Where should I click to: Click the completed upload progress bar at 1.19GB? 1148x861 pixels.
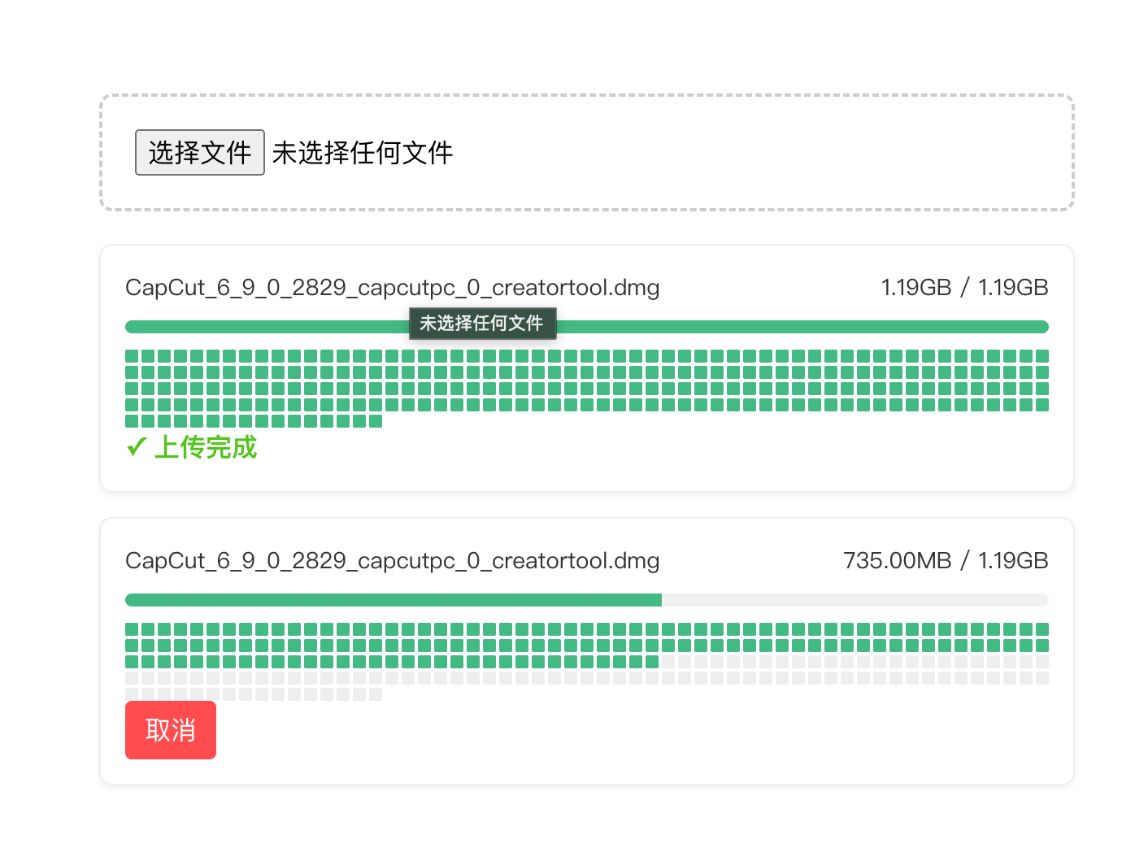coord(586,327)
